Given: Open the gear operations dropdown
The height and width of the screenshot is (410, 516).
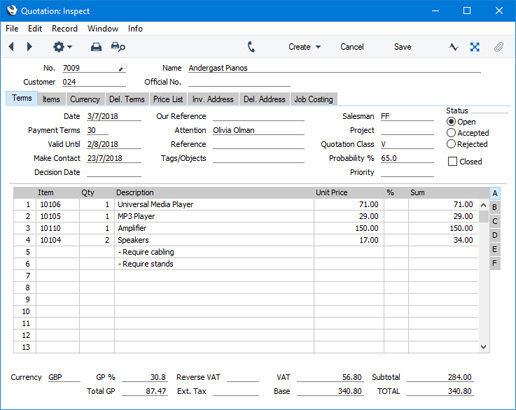Looking at the screenshot, I should 62,47.
